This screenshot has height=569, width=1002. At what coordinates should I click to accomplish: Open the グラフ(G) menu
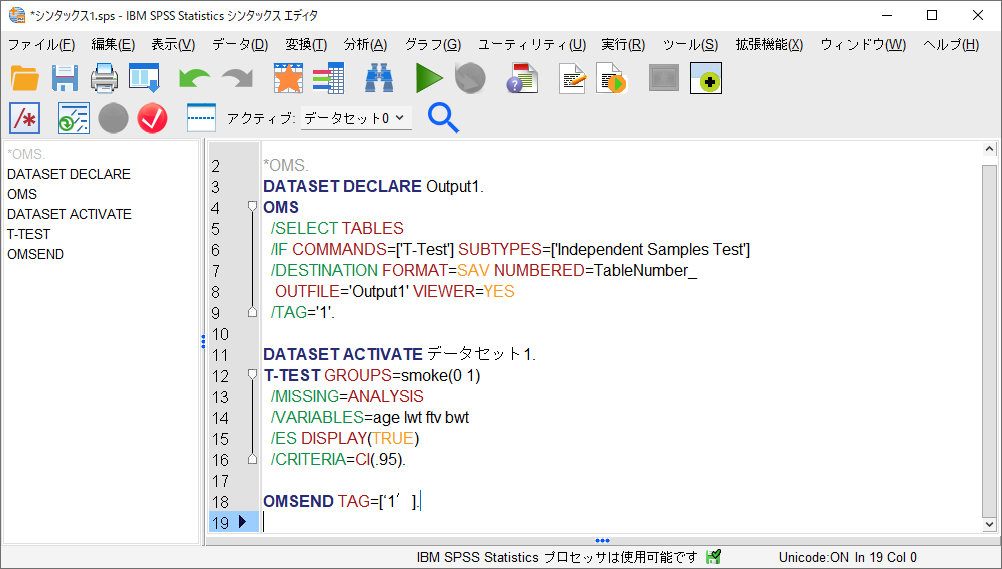click(x=433, y=45)
